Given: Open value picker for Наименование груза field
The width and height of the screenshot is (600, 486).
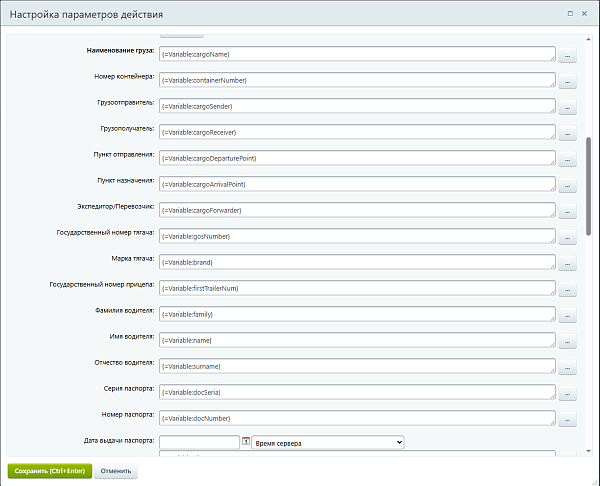Looking at the screenshot, I should 567,55.
